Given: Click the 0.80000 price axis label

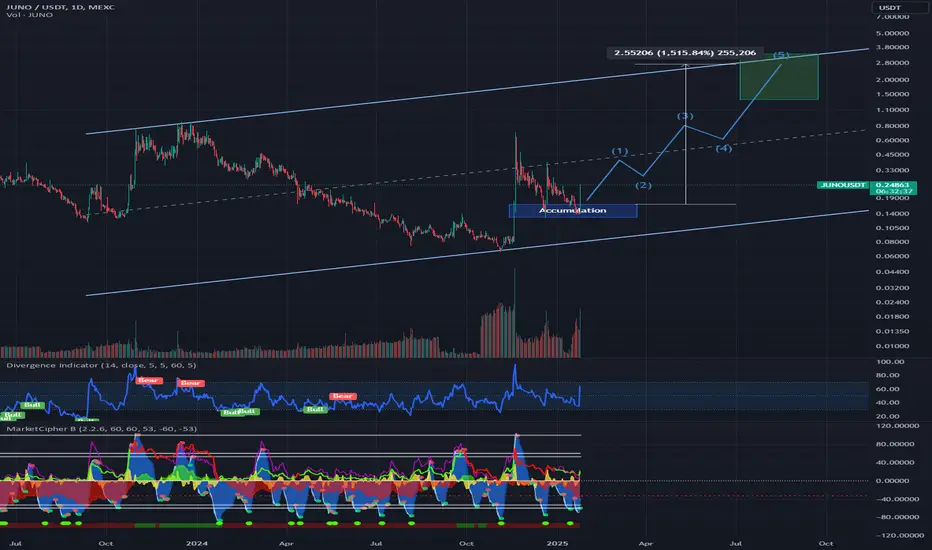Looking at the screenshot, I should [892, 126].
